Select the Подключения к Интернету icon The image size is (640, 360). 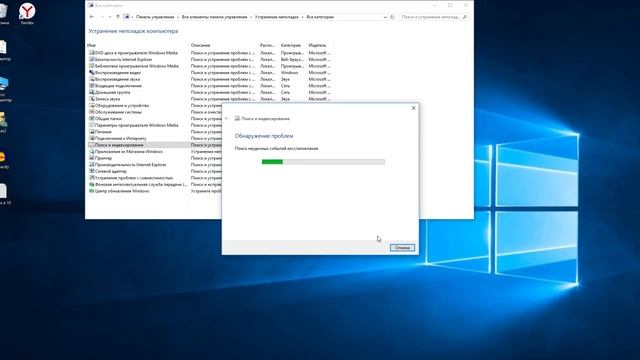[91, 138]
